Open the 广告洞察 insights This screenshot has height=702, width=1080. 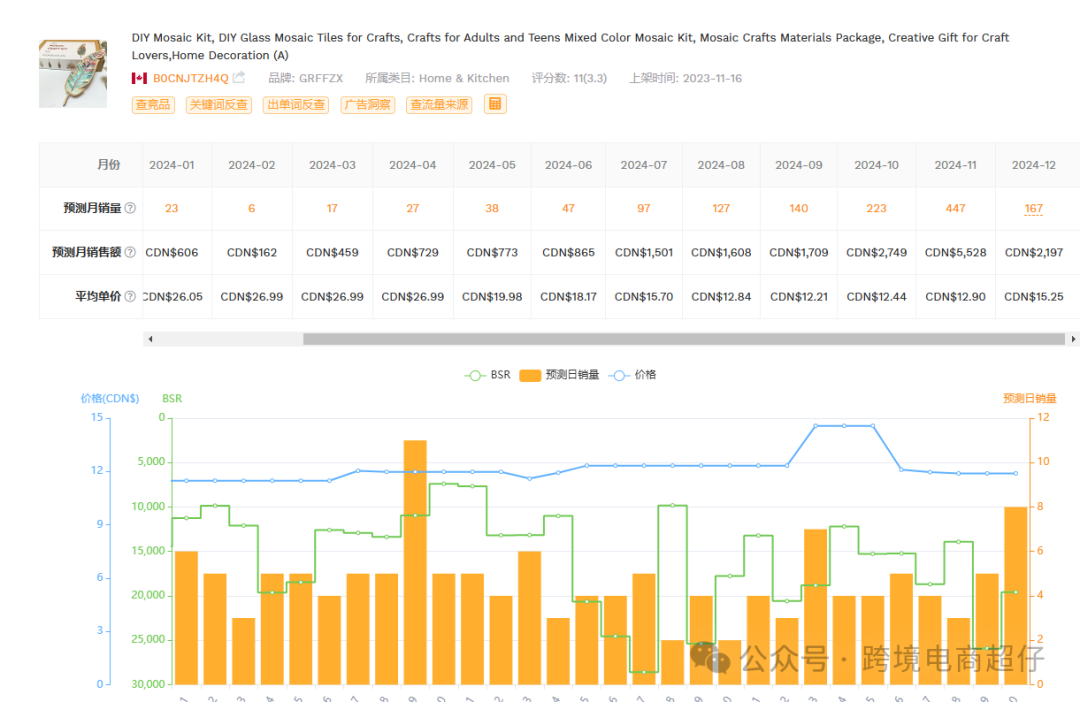(367, 104)
